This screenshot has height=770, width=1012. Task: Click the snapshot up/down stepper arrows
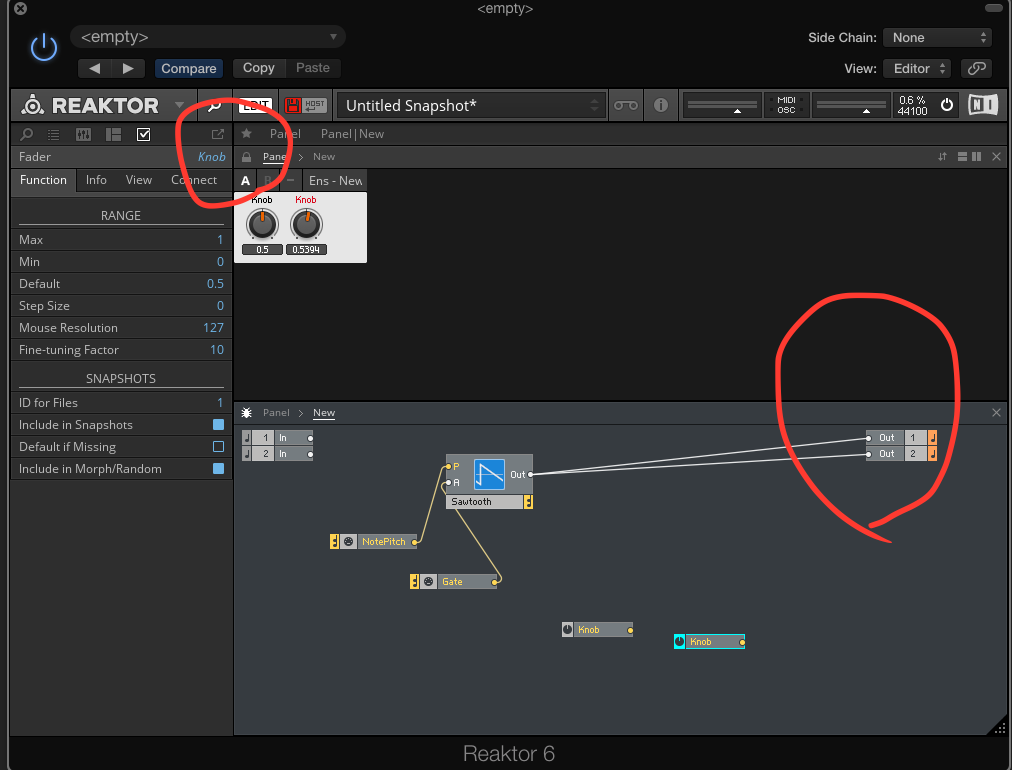[x=594, y=105]
